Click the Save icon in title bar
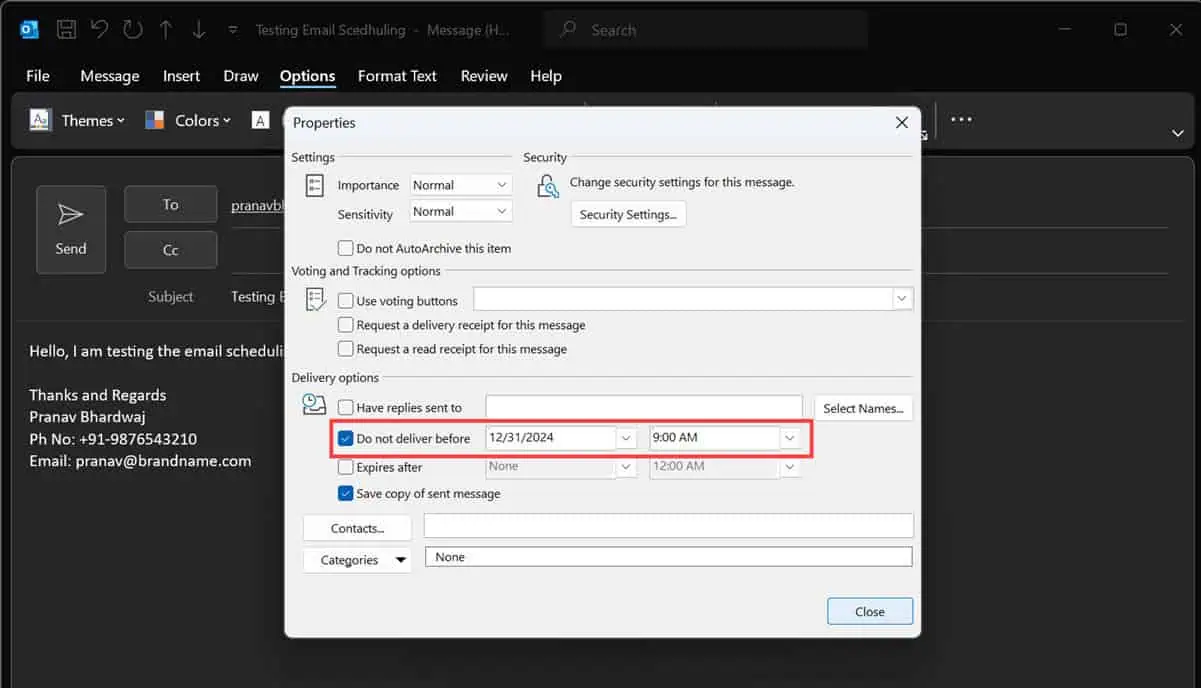The width and height of the screenshot is (1201, 688). [66, 30]
